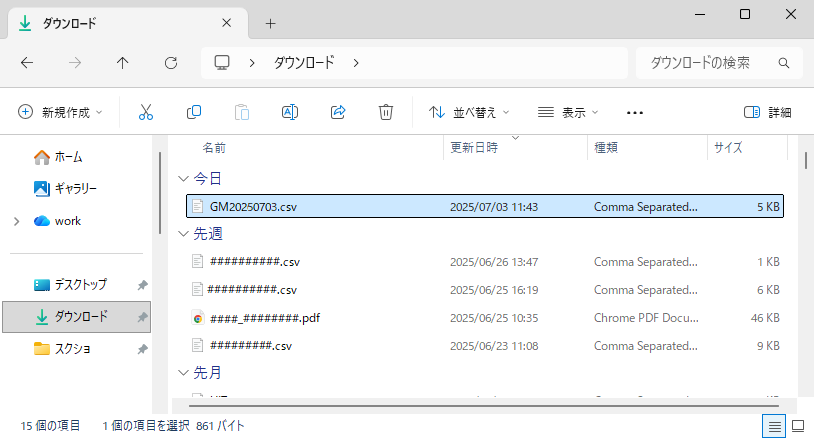Select the file GM20250703.csv
This screenshot has height=438, width=814.
[485, 207]
